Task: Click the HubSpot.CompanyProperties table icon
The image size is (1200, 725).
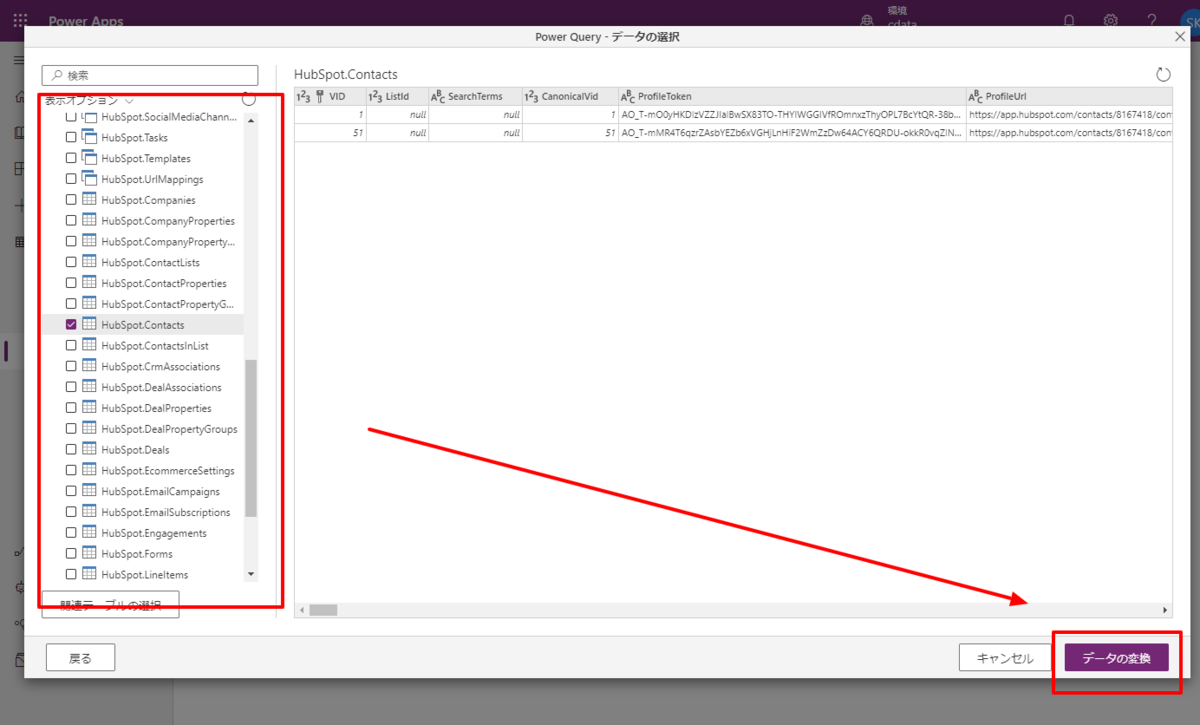Action: pyautogui.click(x=89, y=221)
